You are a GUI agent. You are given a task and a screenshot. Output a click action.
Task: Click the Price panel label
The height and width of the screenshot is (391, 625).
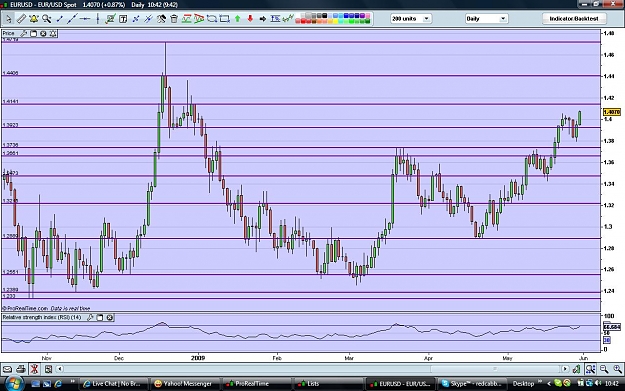click(x=8, y=33)
